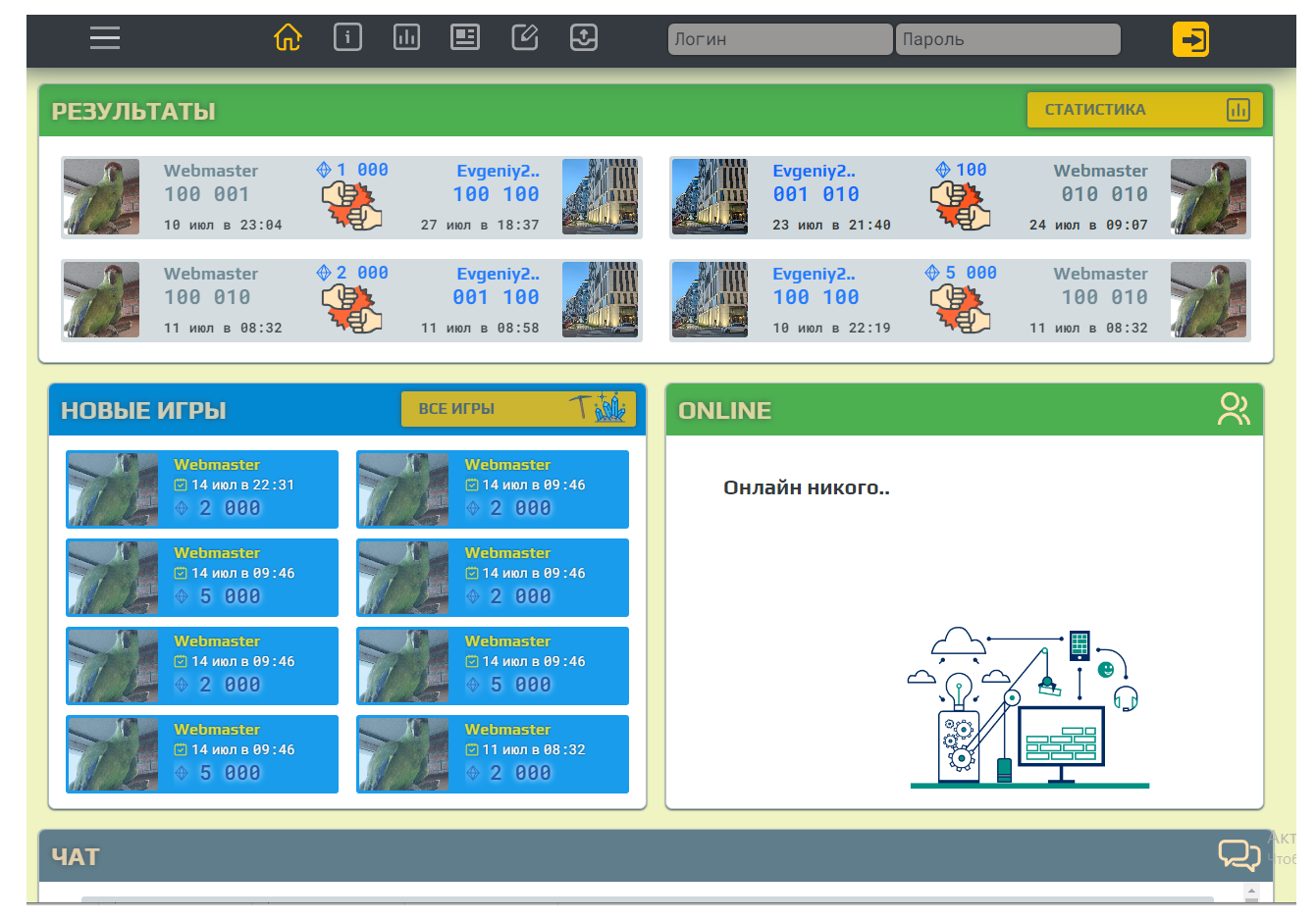Click the fist duel icon under stake 100
The image size is (1316, 921).
[960, 205]
